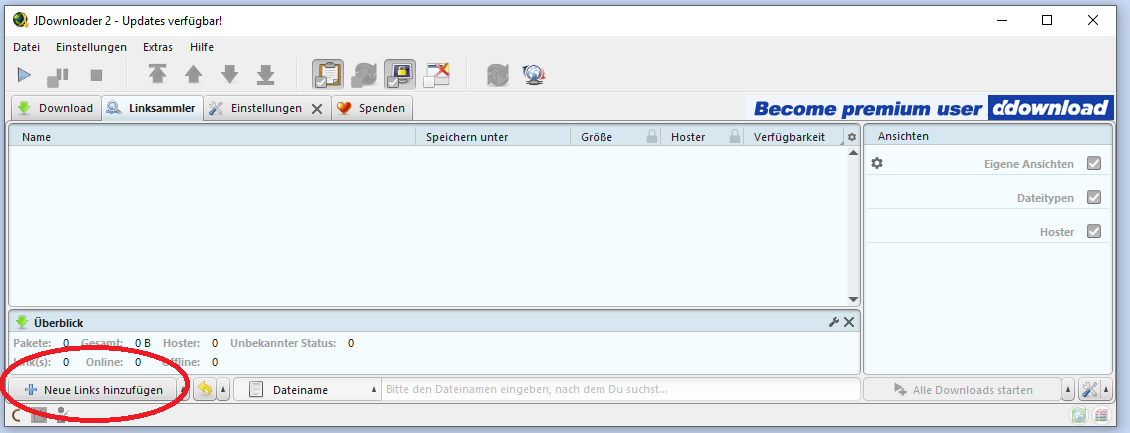This screenshot has height=433, width=1130.
Task: Perform a reconnect via toolbar icon
Action: [498, 74]
